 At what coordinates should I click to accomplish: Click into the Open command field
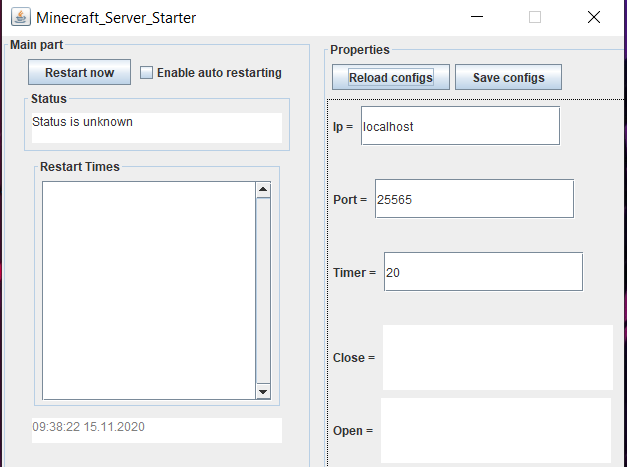click(x=495, y=430)
